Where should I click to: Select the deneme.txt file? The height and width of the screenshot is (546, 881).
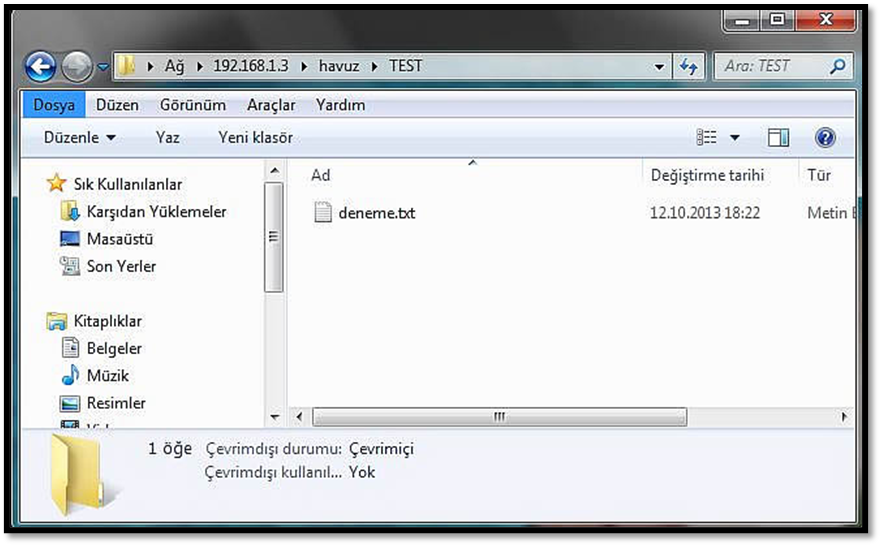(x=376, y=212)
